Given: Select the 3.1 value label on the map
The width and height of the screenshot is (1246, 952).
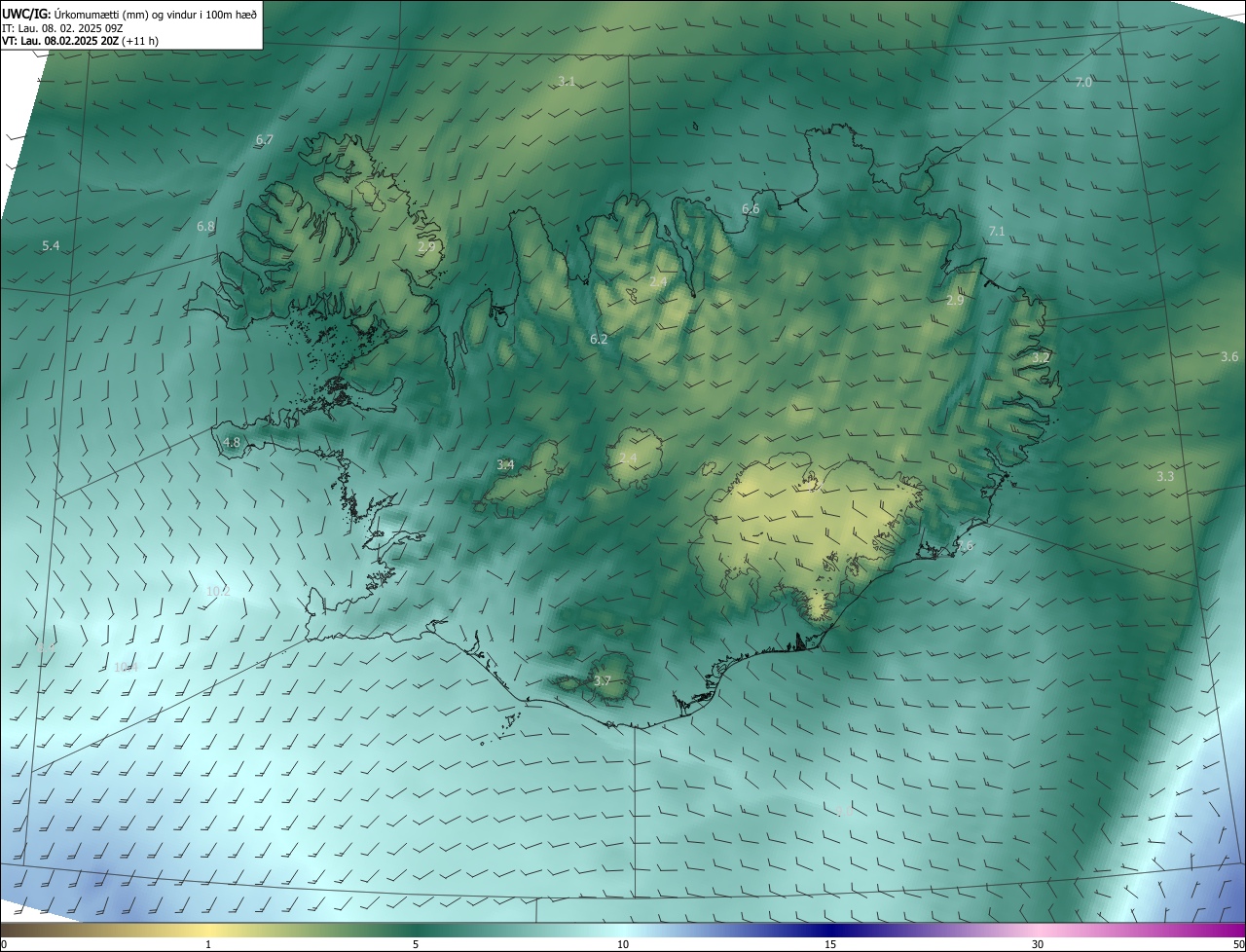Looking at the screenshot, I should tap(567, 81).
